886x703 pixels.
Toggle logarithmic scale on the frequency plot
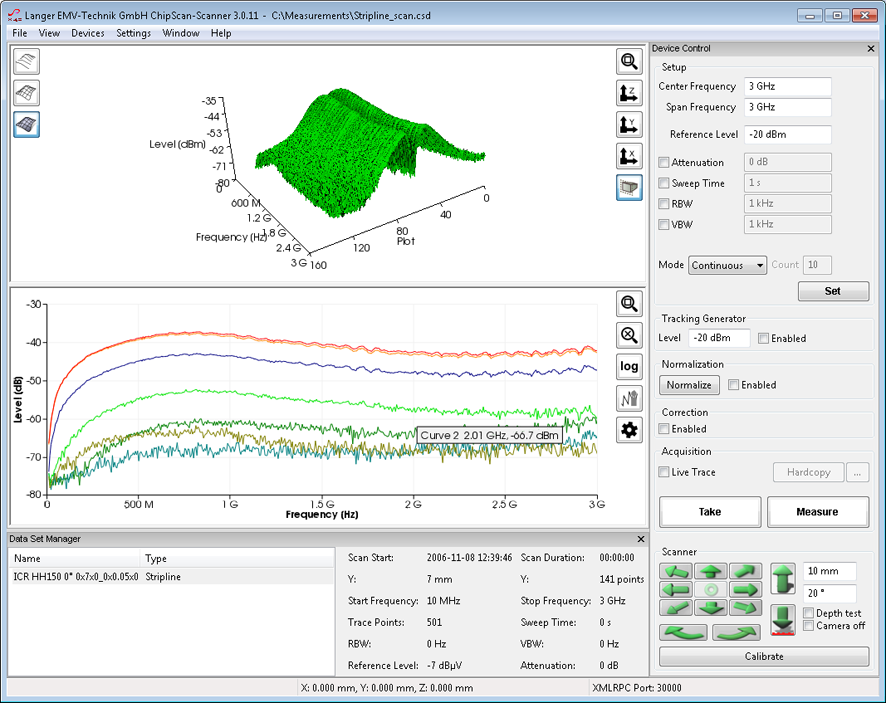(x=629, y=367)
